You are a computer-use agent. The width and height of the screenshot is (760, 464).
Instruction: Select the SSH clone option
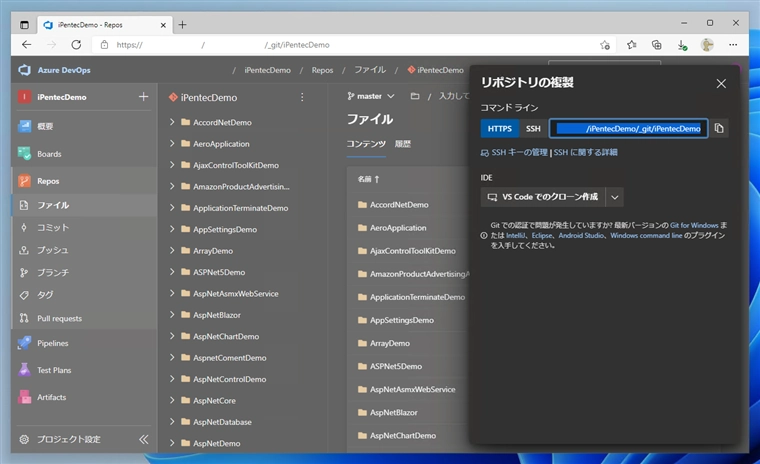pos(533,128)
